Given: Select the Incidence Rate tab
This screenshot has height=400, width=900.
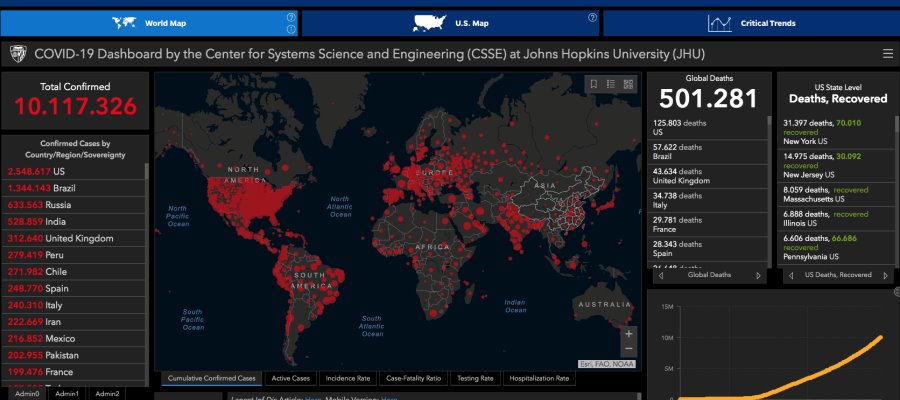Looking at the screenshot, I should [349, 379].
